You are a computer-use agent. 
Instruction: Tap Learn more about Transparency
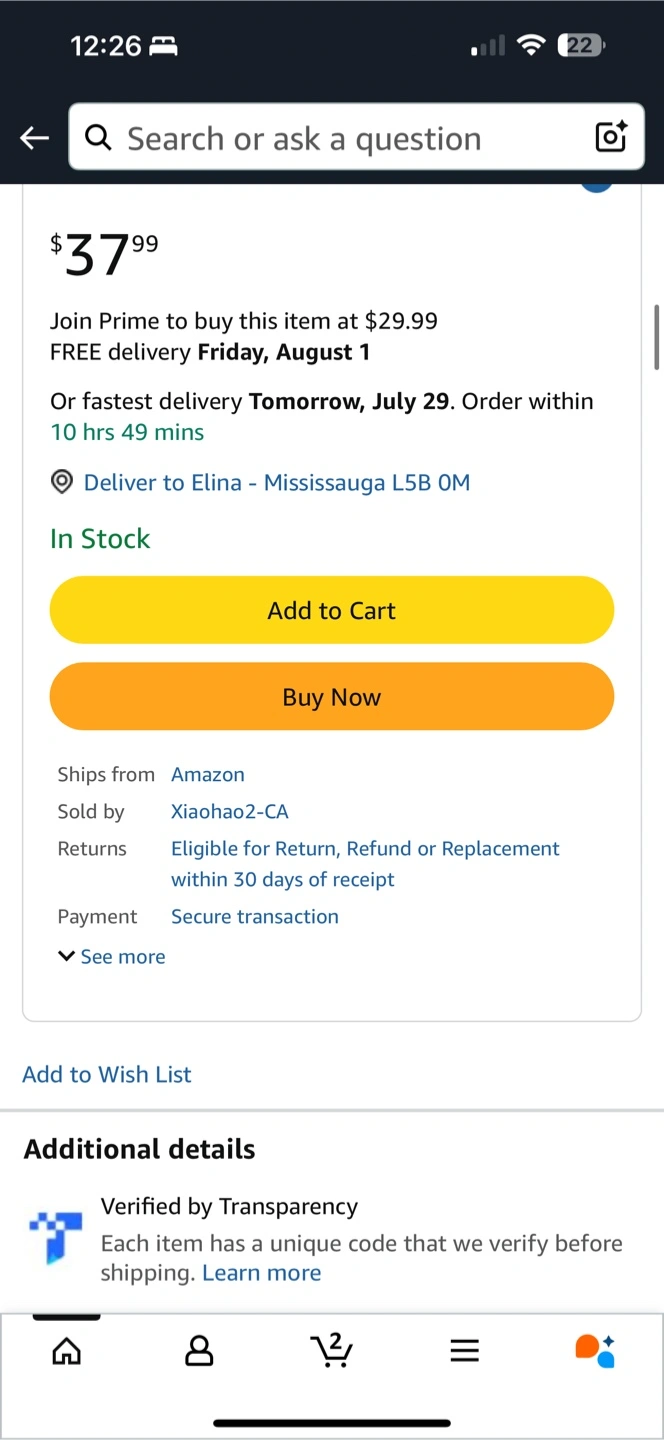262,1273
